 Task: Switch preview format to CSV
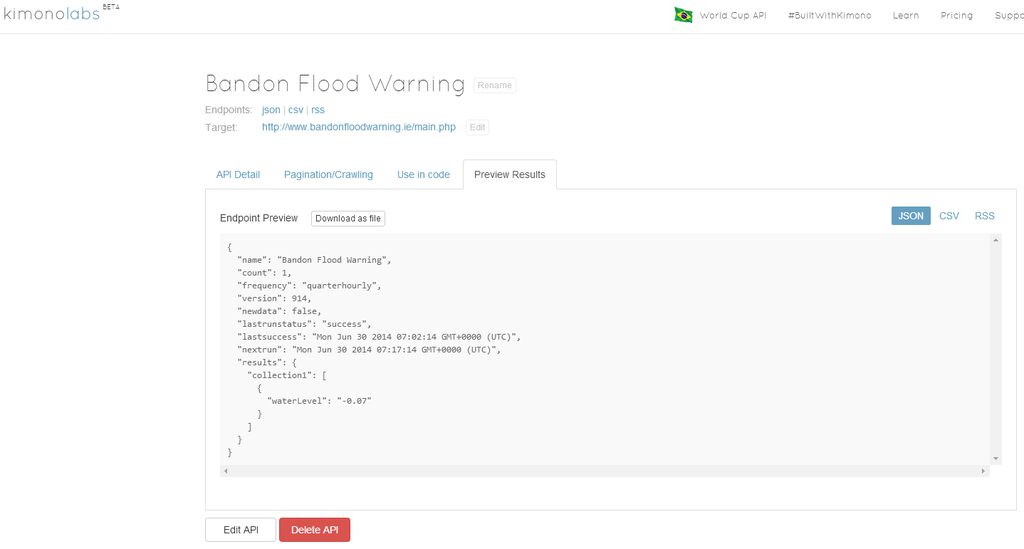[x=948, y=216]
